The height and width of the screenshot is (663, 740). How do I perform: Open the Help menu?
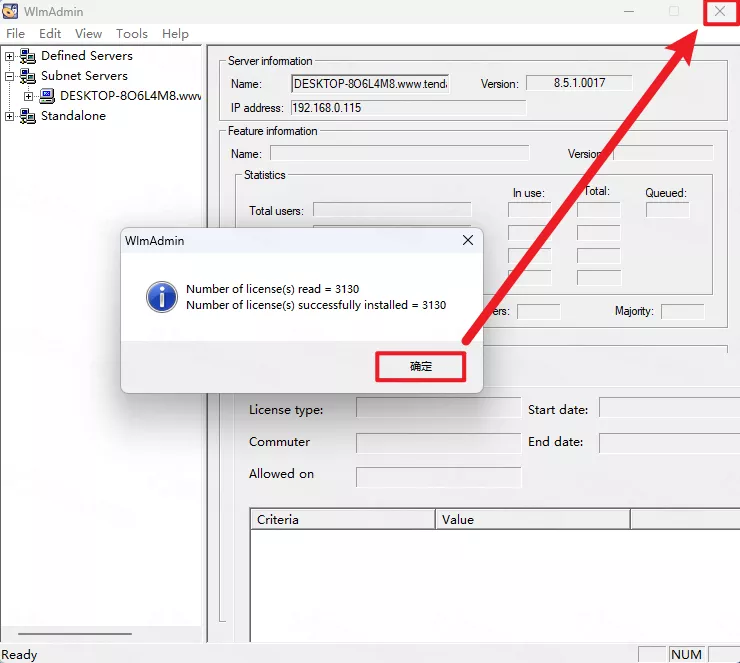175,33
